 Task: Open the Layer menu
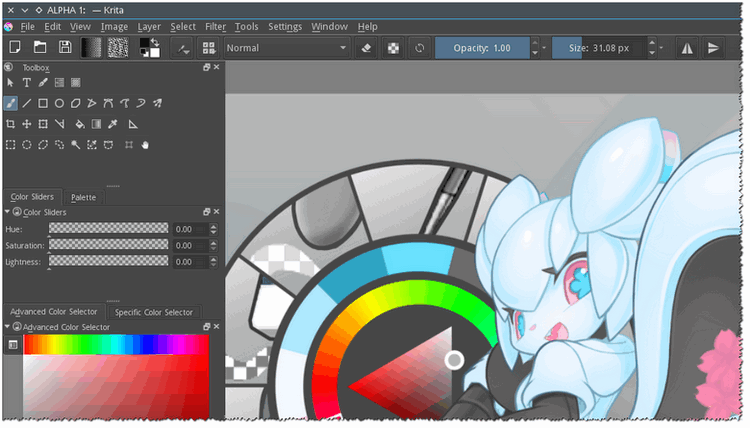pyautogui.click(x=149, y=27)
